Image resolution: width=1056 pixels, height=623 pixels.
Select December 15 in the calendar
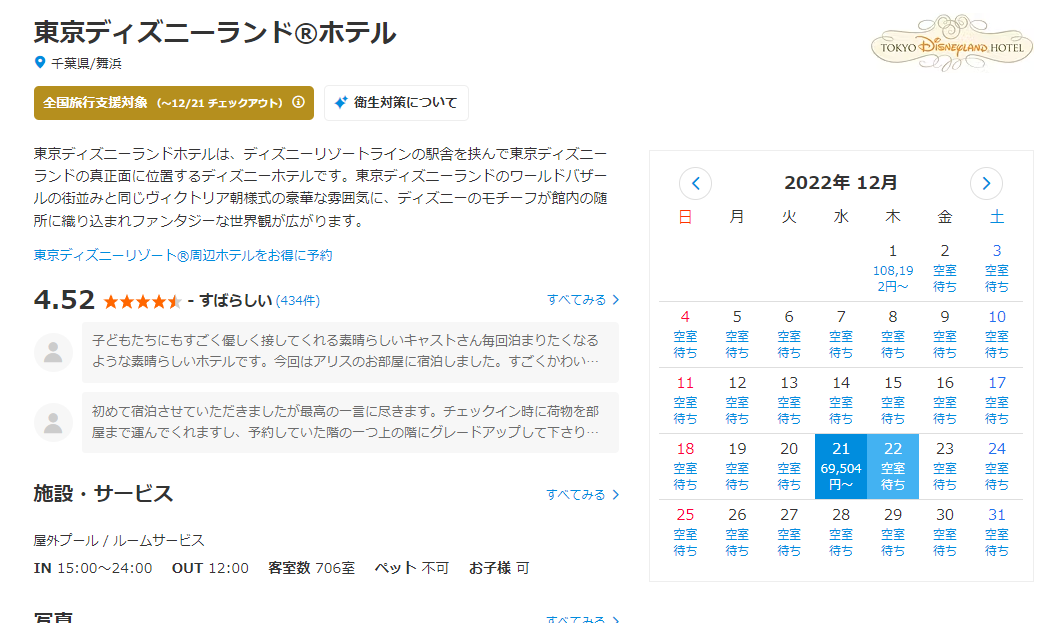click(893, 400)
